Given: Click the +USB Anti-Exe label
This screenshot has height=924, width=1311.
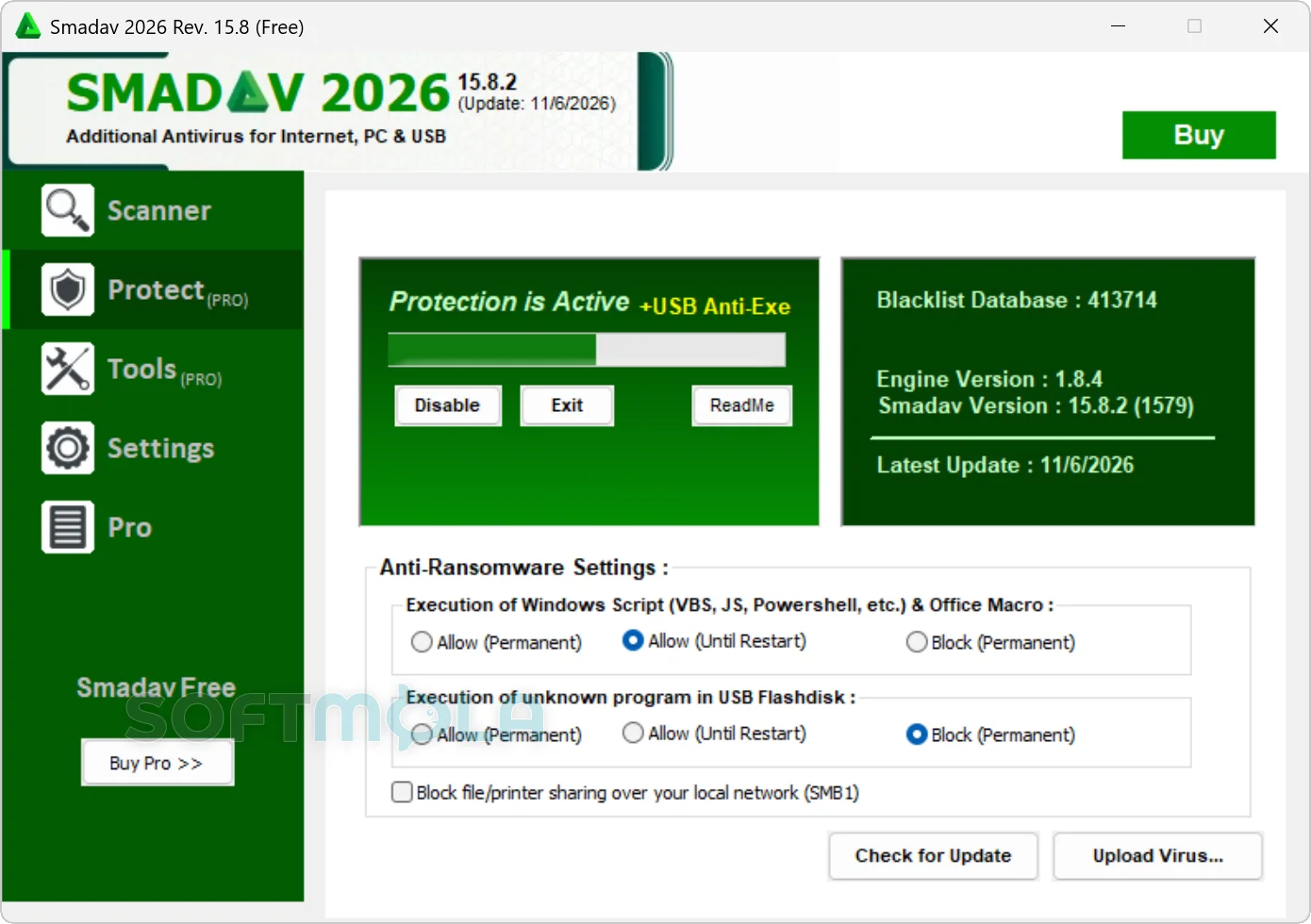Looking at the screenshot, I should tap(715, 306).
